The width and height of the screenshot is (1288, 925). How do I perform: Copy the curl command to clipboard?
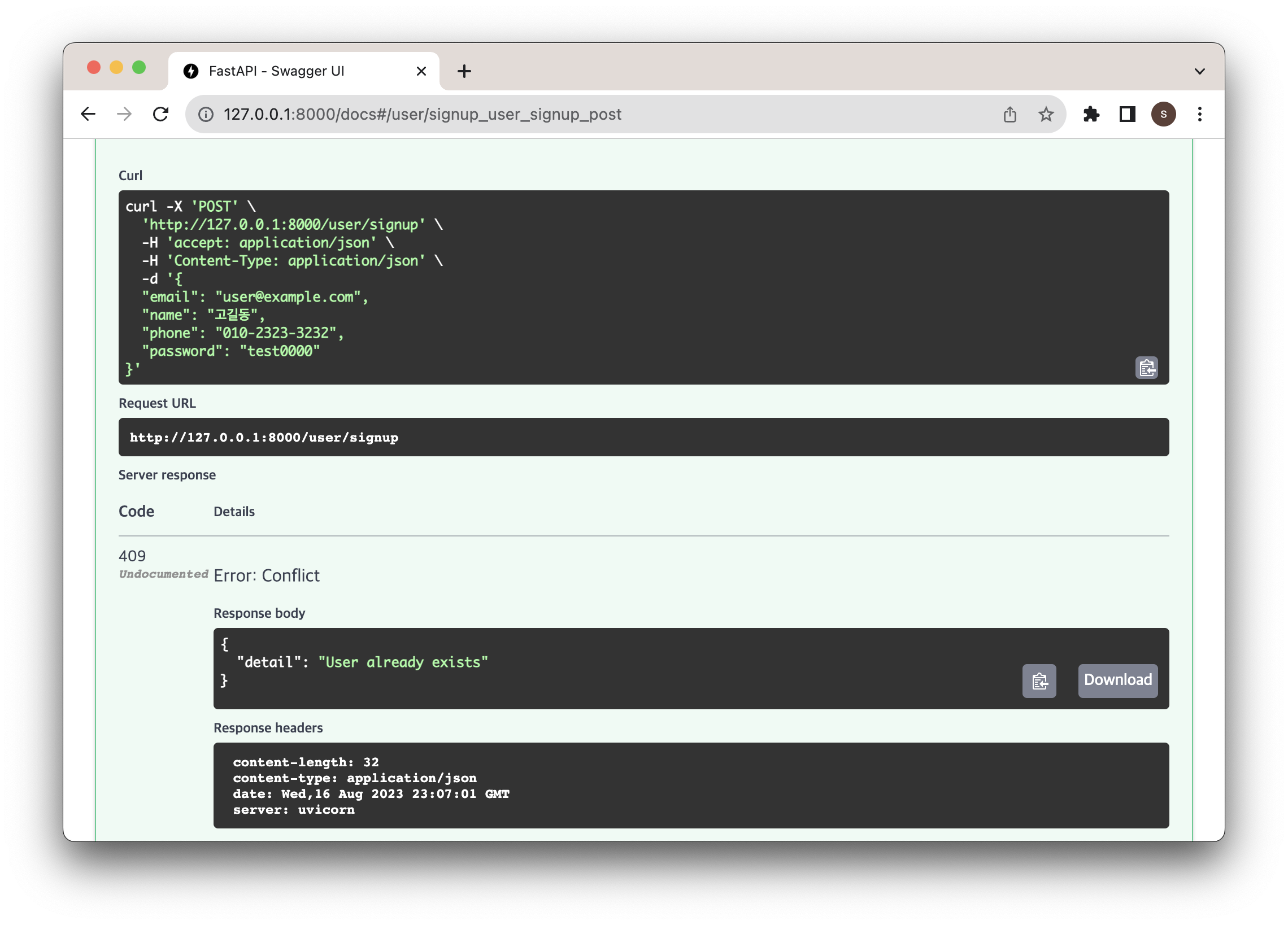[x=1146, y=368]
